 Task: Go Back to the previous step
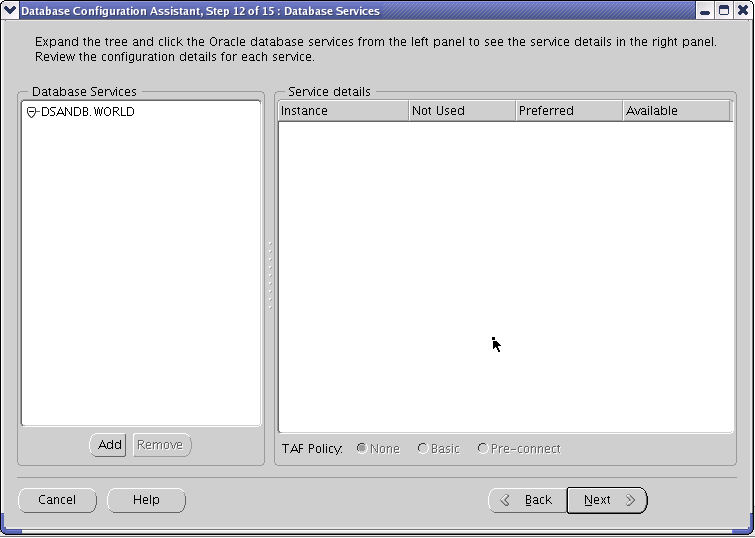(527, 500)
